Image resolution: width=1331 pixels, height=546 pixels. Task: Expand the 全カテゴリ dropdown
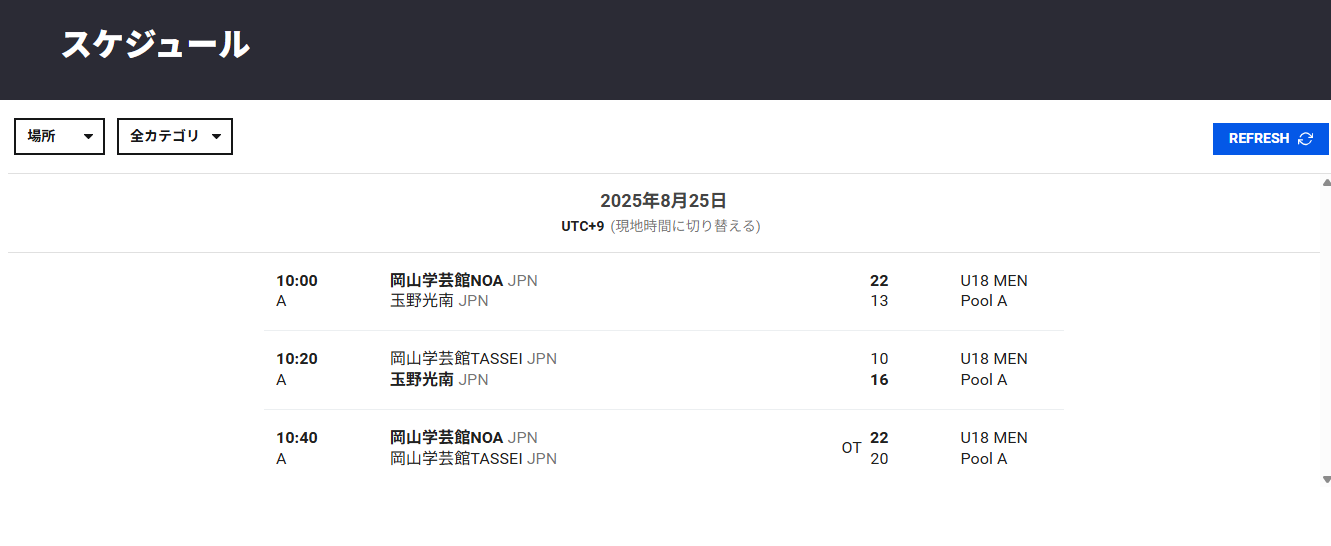tap(175, 136)
